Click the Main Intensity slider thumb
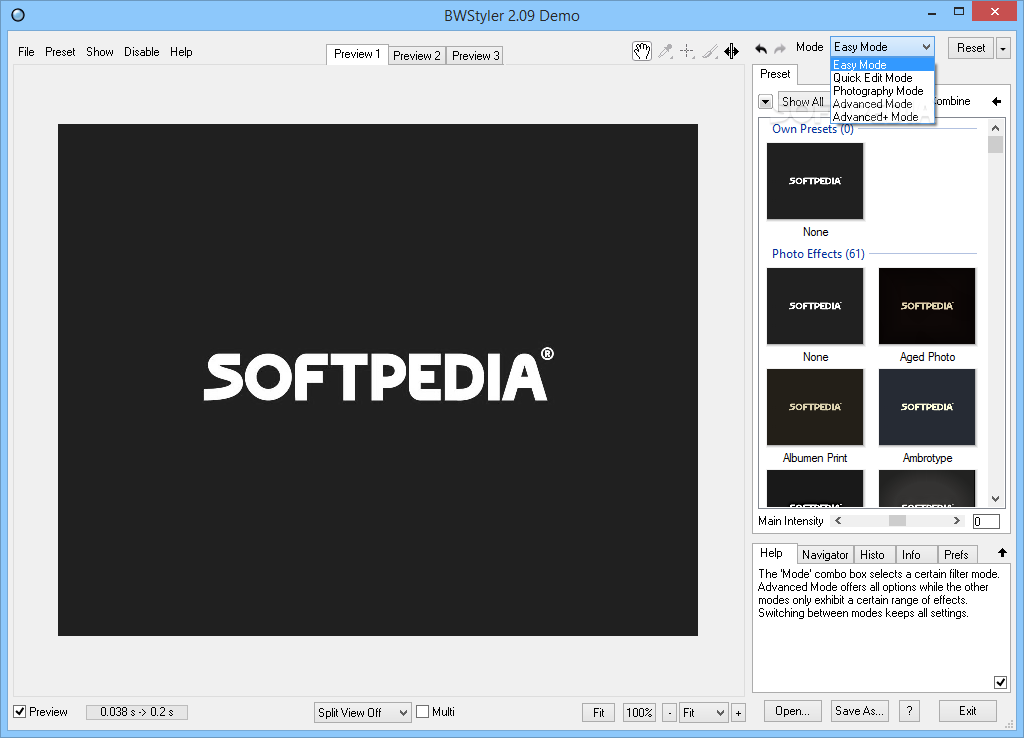 (x=897, y=521)
